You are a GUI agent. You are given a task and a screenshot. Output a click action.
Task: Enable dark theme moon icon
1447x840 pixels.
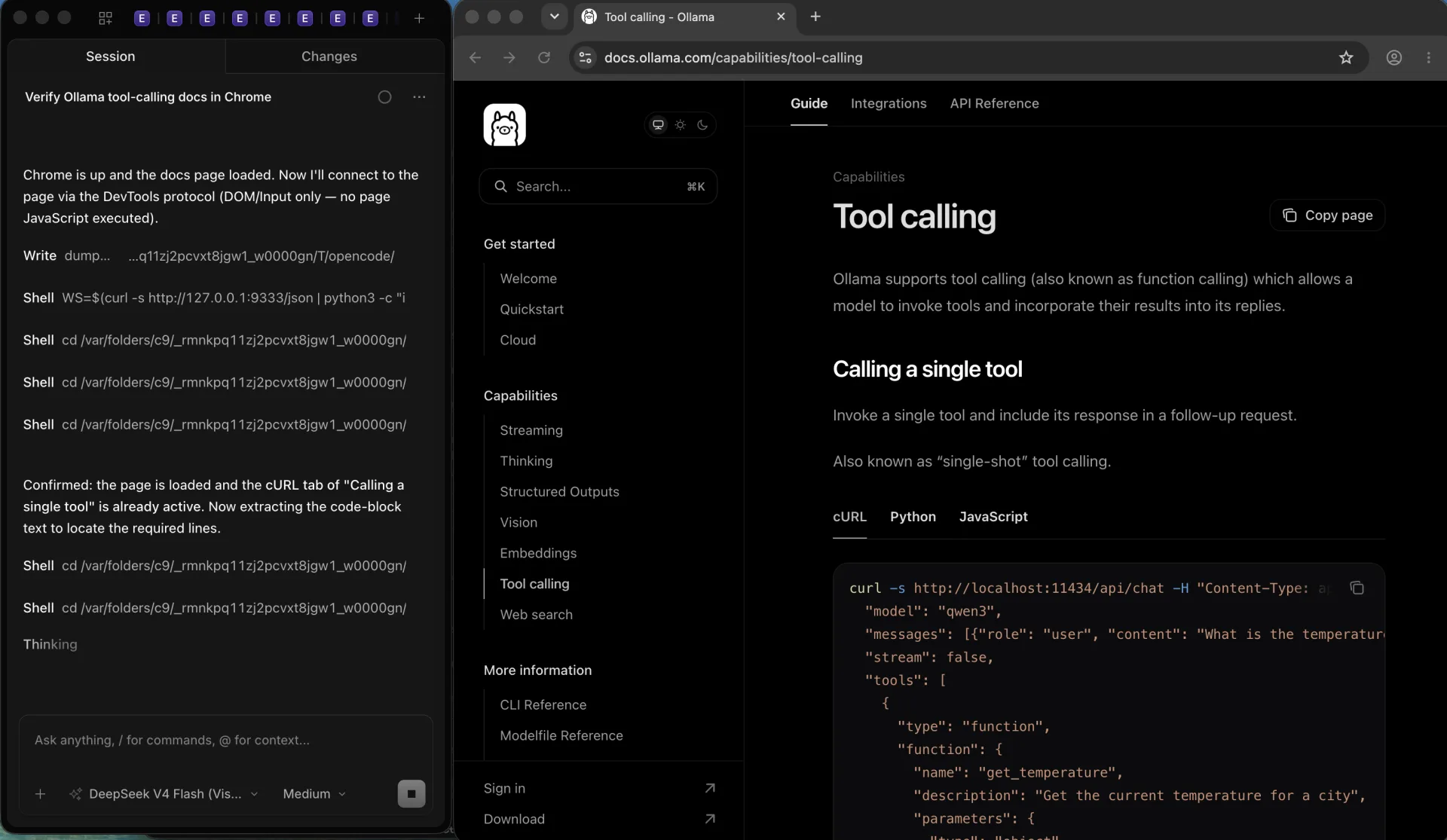[702, 125]
